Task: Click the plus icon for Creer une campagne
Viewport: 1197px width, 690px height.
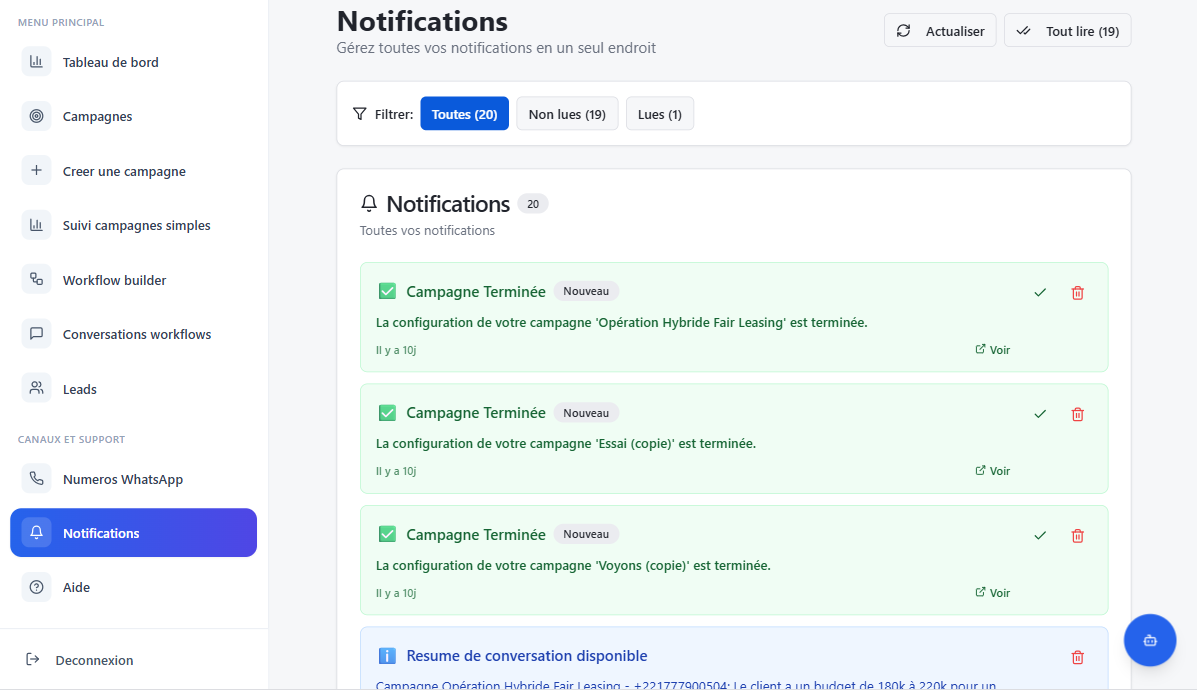Action: click(36, 170)
